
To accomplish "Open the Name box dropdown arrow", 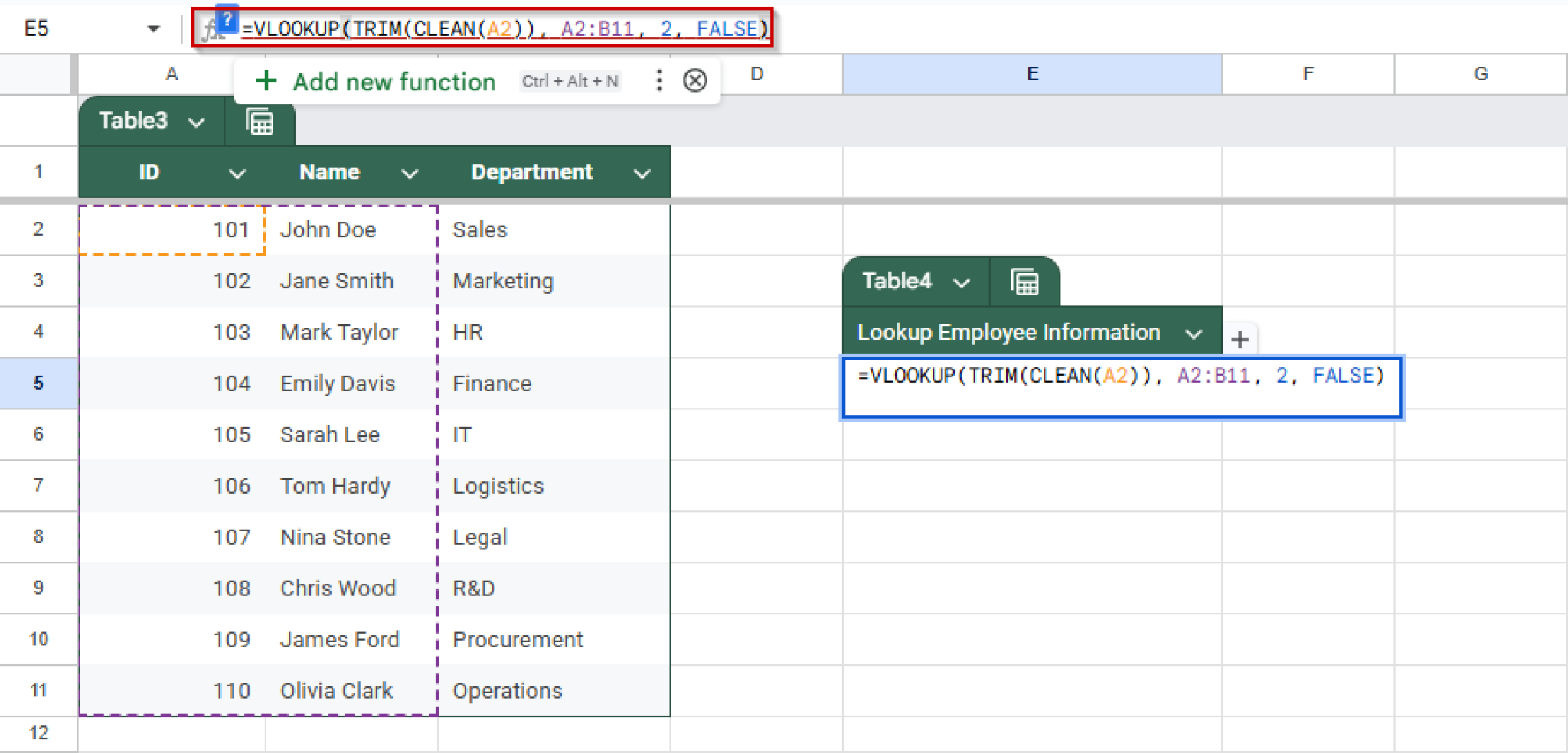I will [154, 29].
